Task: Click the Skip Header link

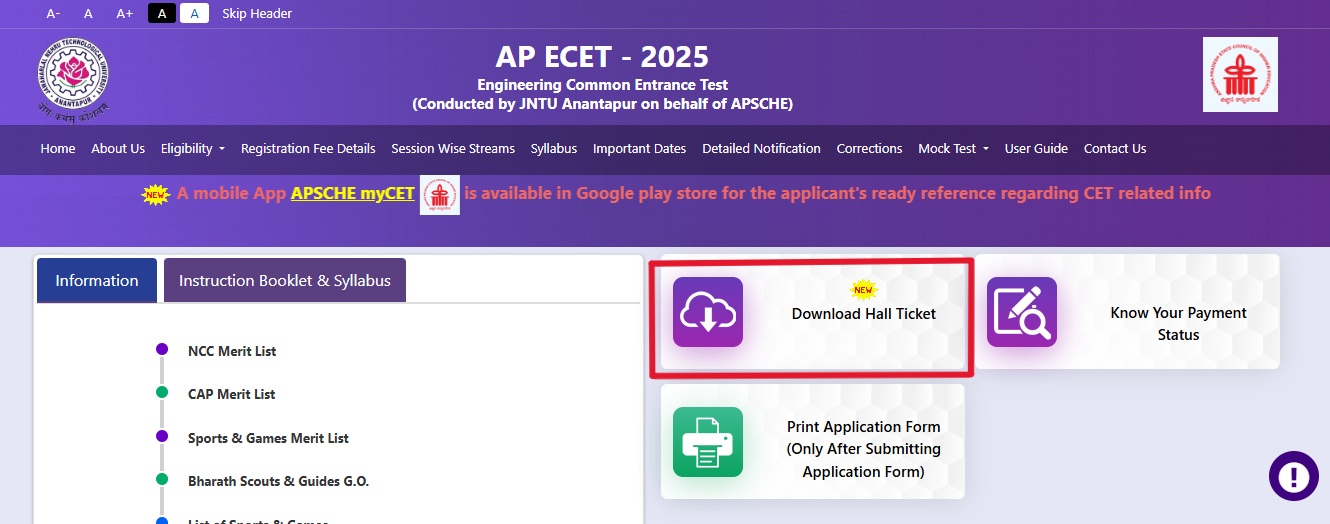Action: click(x=257, y=13)
